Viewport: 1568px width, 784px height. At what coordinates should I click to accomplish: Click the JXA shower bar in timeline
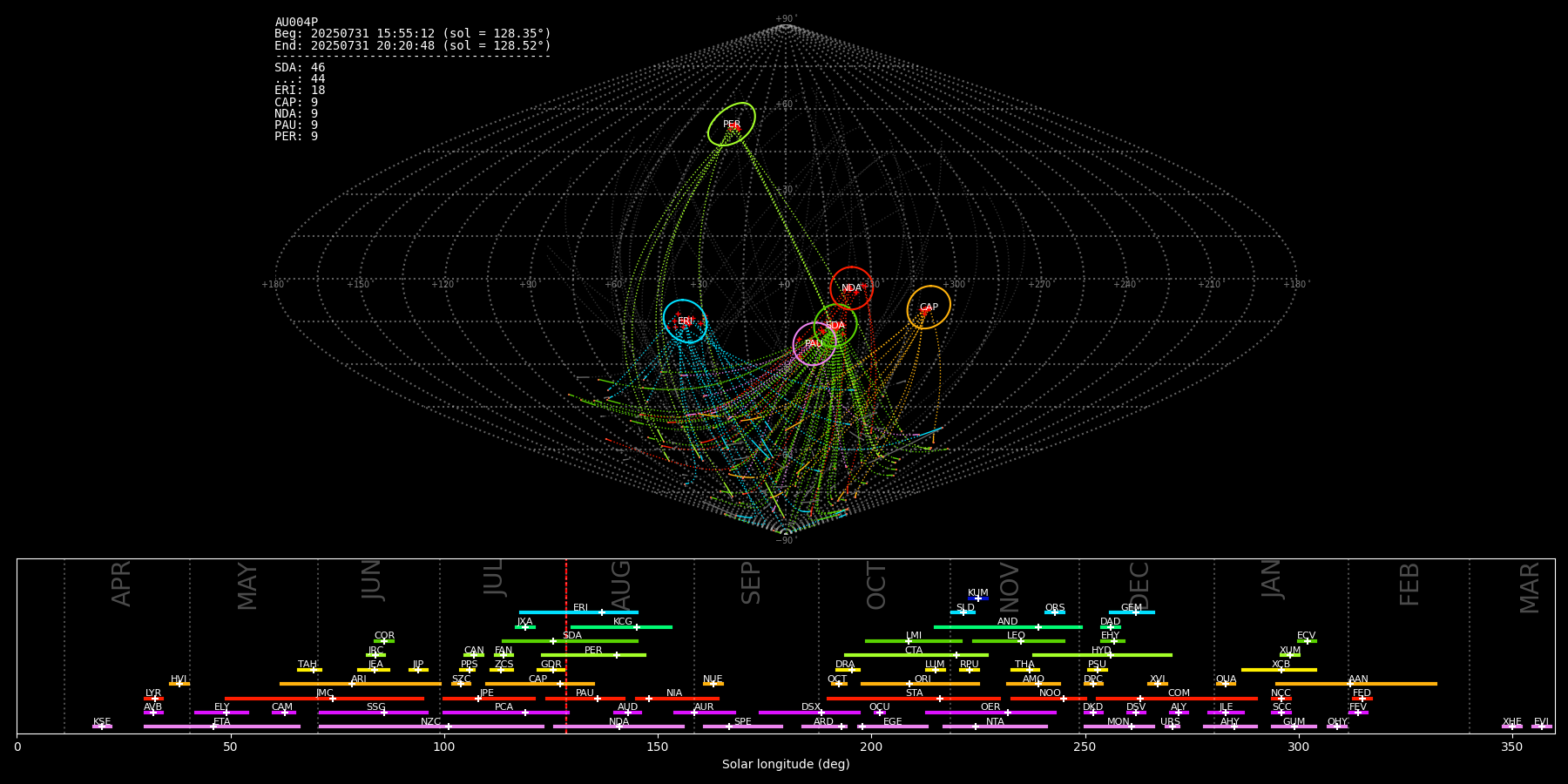525,627
